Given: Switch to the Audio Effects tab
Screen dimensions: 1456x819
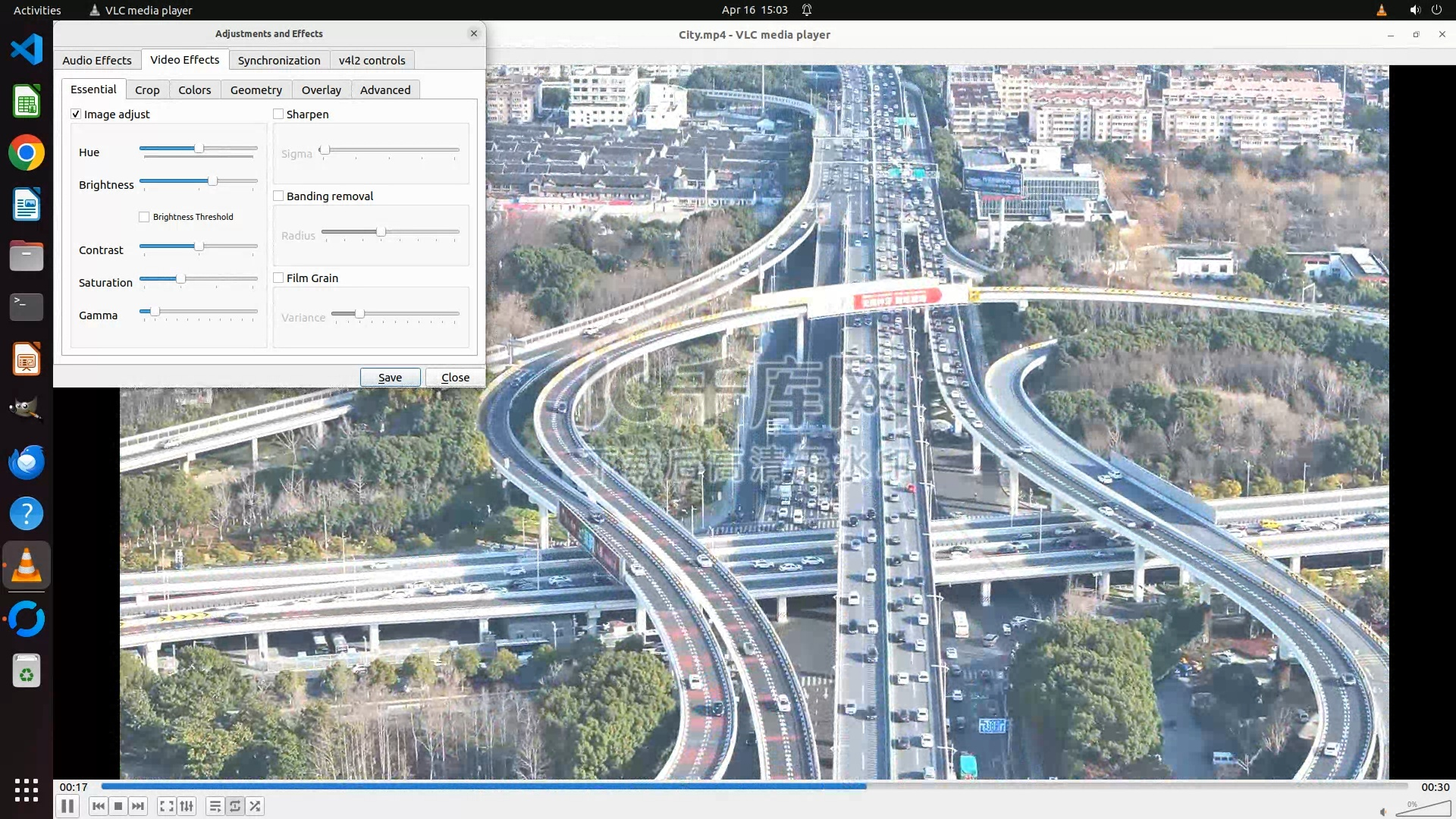Looking at the screenshot, I should (97, 61).
